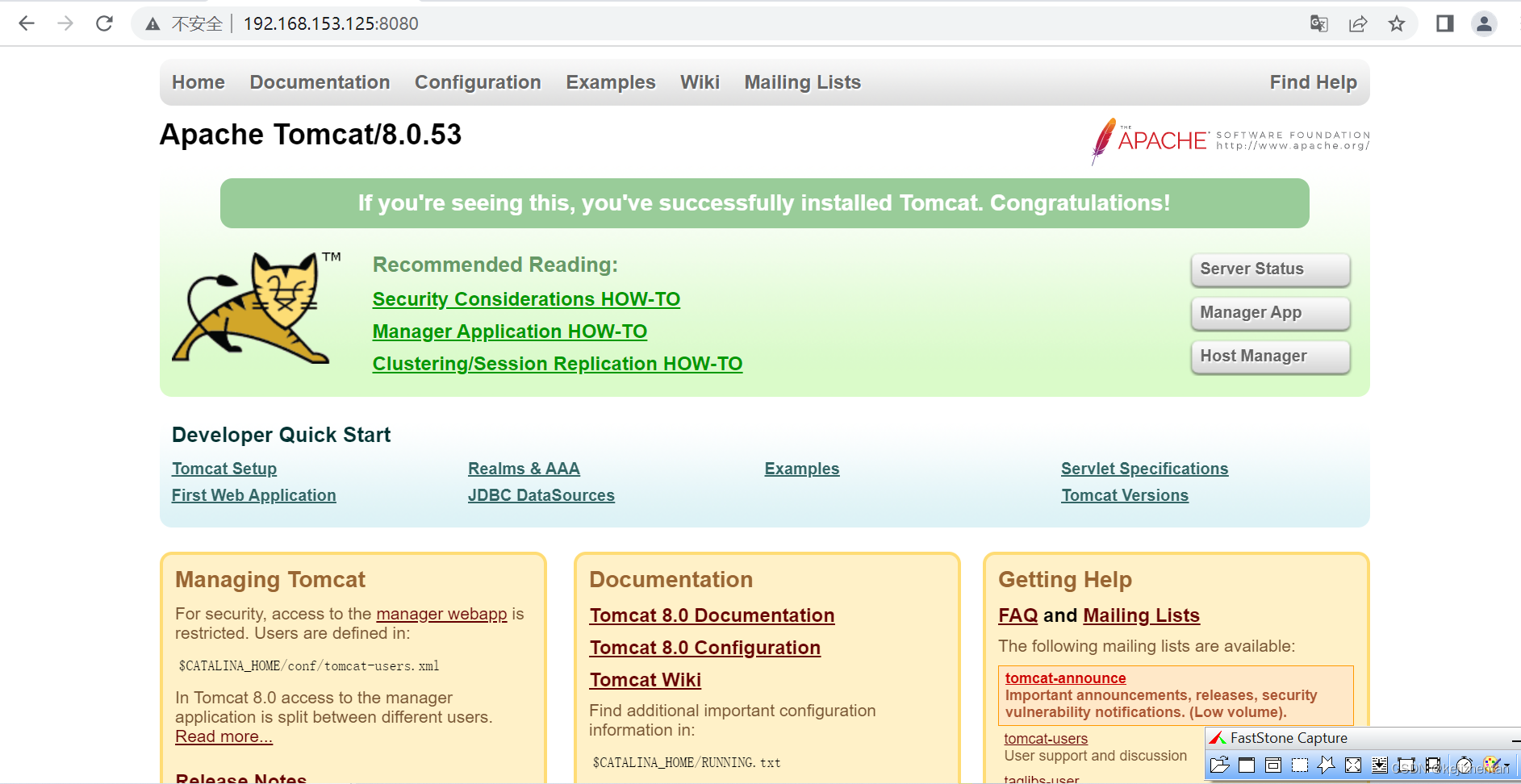FastStone: capture rectangular region icon
The height and width of the screenshot is (784, 1521).
1300,765
